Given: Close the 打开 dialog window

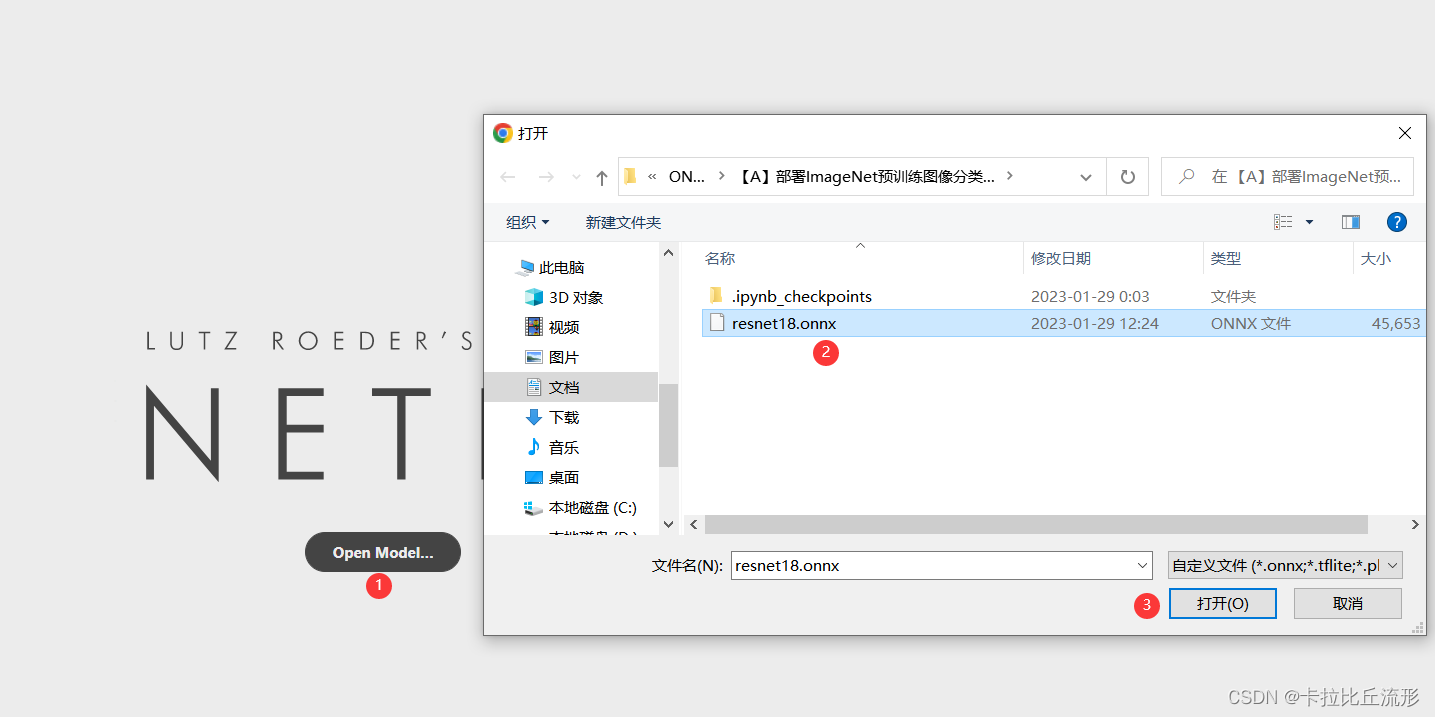Looking at the screenshot, I should coord(1404,133).
